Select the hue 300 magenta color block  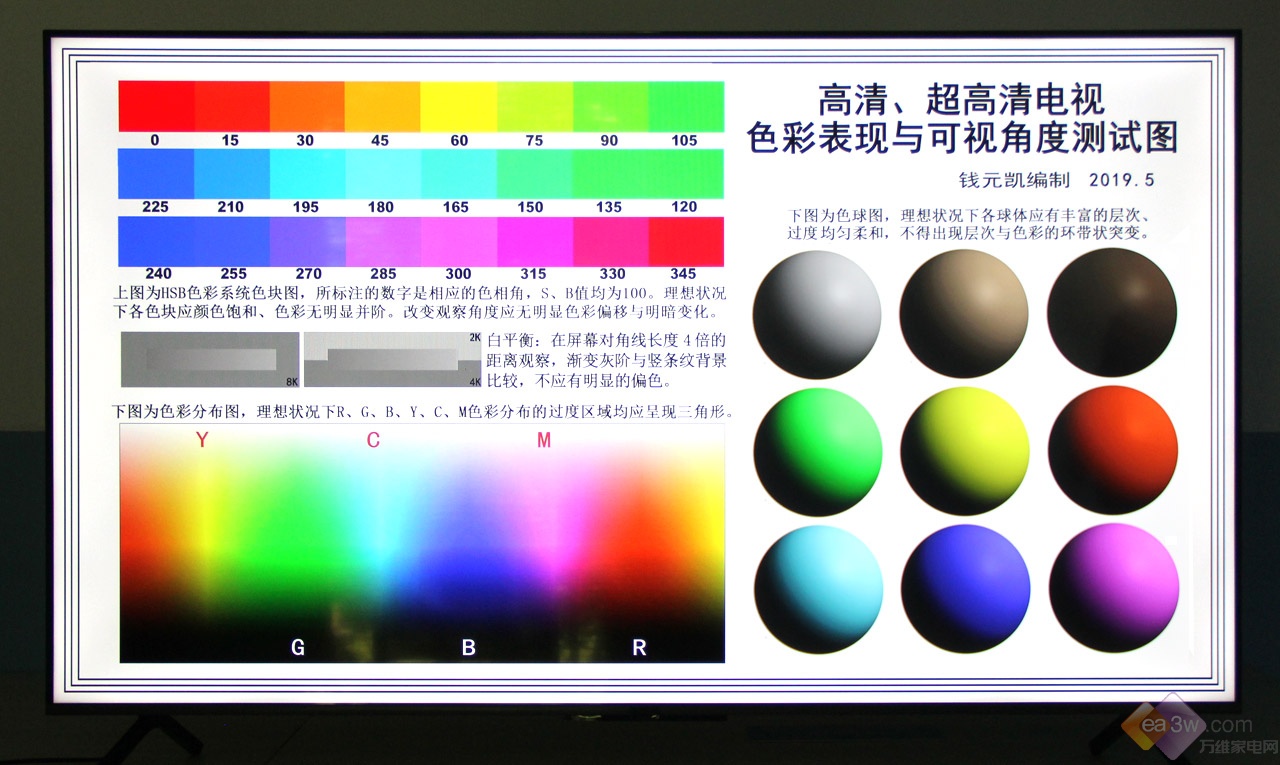point(459,241)
